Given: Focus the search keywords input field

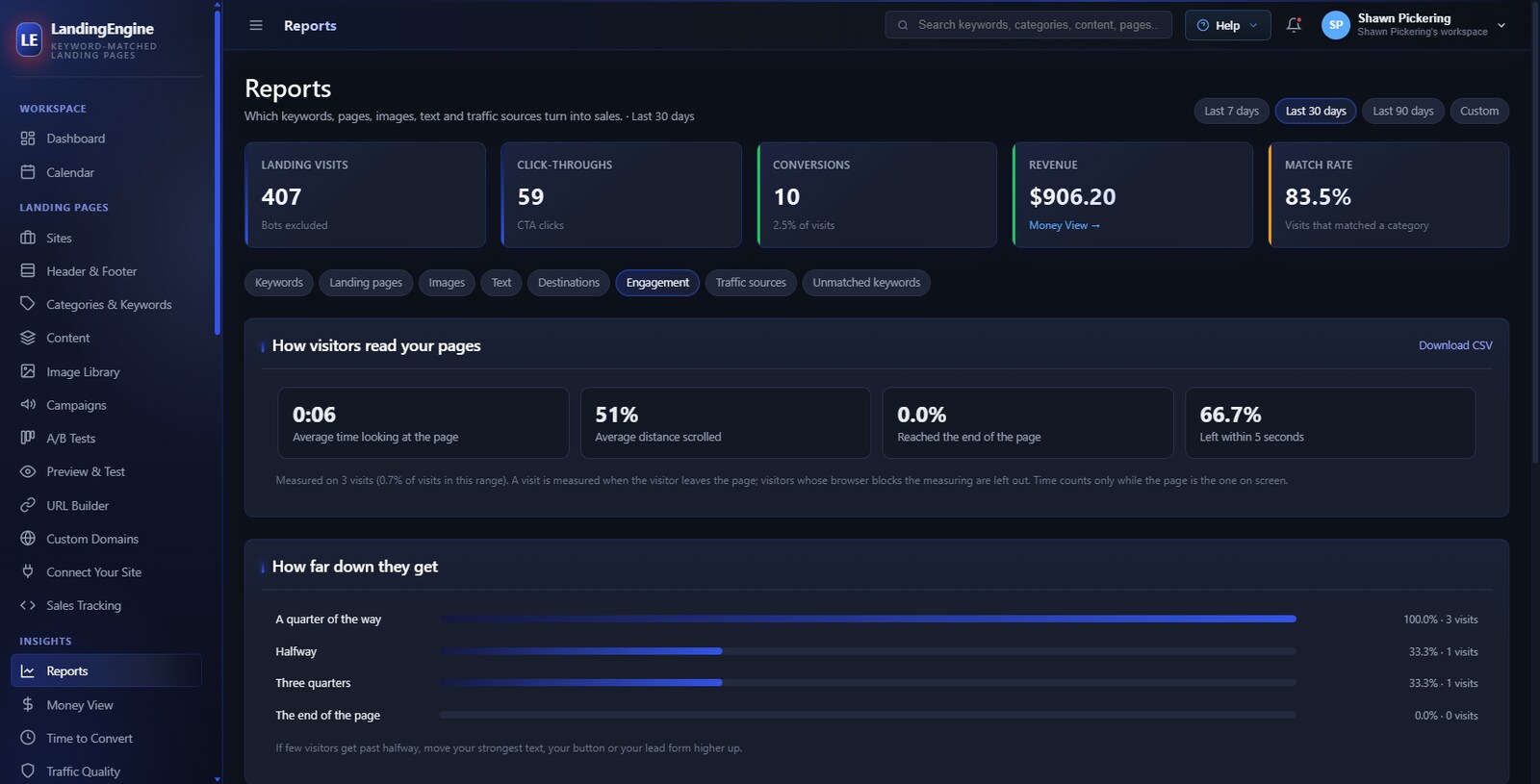Looking at the screenshot, I should tap(1028, 25).
